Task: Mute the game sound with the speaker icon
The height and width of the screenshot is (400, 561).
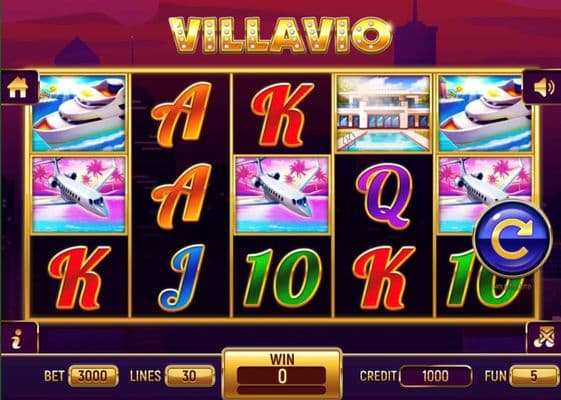Action: pyautogui.click(x=543, y=87)
